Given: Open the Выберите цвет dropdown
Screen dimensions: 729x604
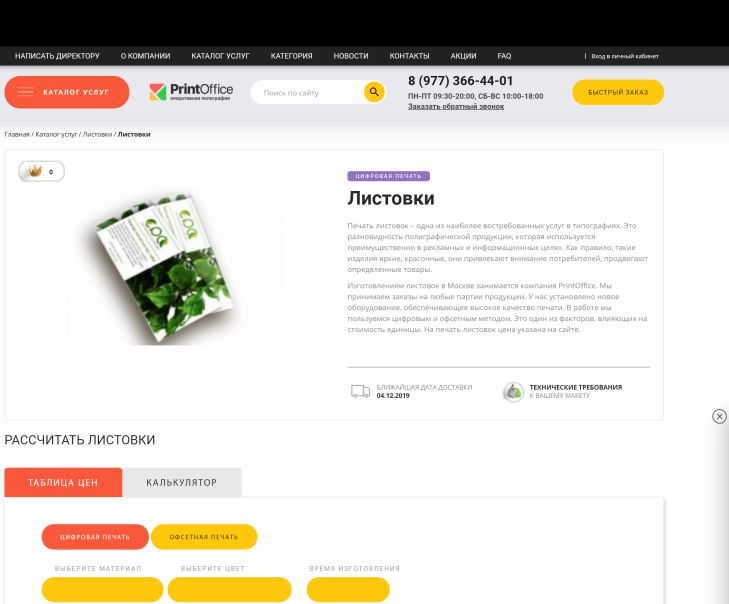Looking at the screenshot, I should tap(230, 590).
